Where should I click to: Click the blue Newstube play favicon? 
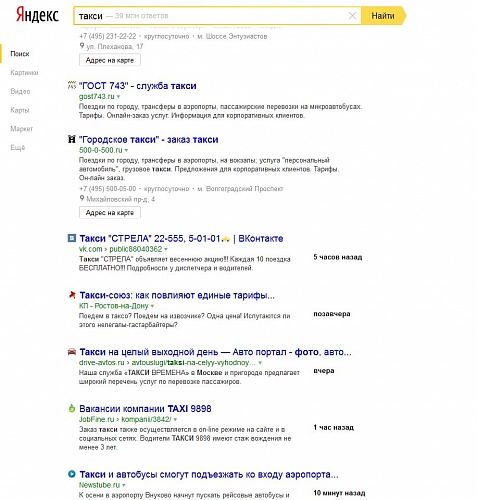pos(72,474)
